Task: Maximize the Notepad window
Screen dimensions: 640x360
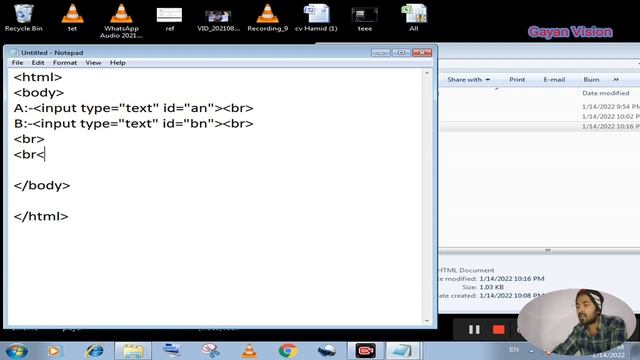Action: pos(401,53)
